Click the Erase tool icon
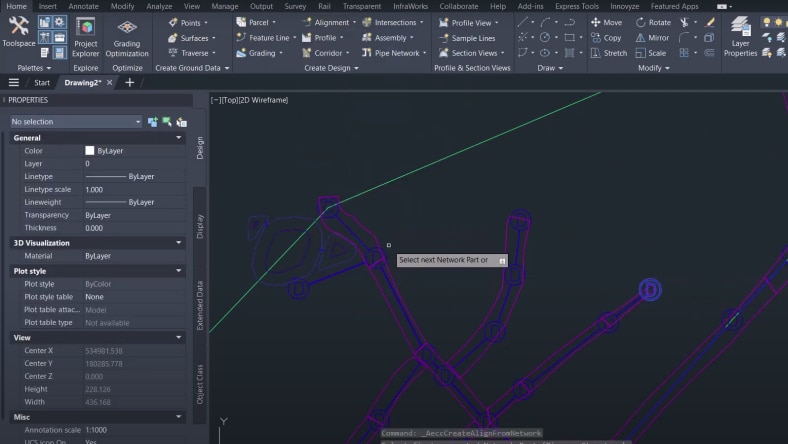The width and height of the screenshot is (788, 444). click(x=710, y=22)
